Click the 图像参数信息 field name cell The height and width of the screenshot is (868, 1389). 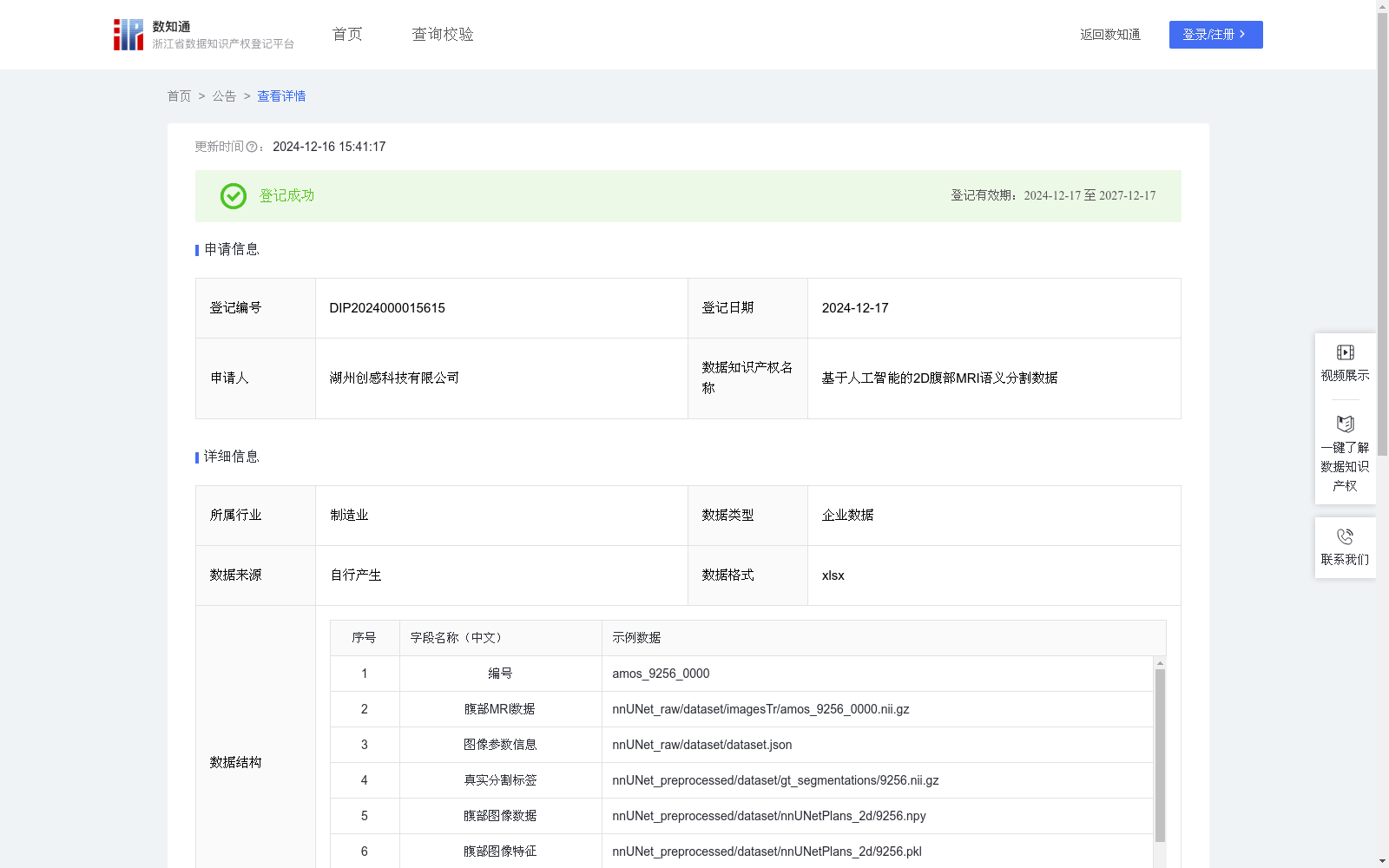pyautogui.click(x=500, y=745)
